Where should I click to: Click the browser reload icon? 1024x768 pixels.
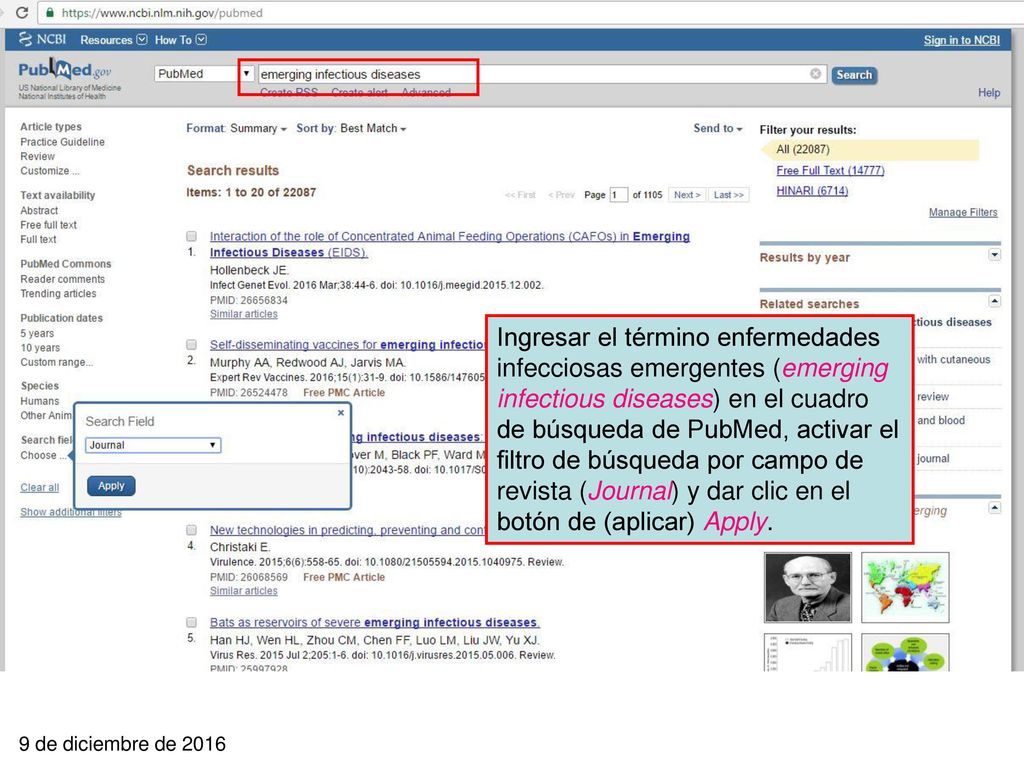coord(22,12)
